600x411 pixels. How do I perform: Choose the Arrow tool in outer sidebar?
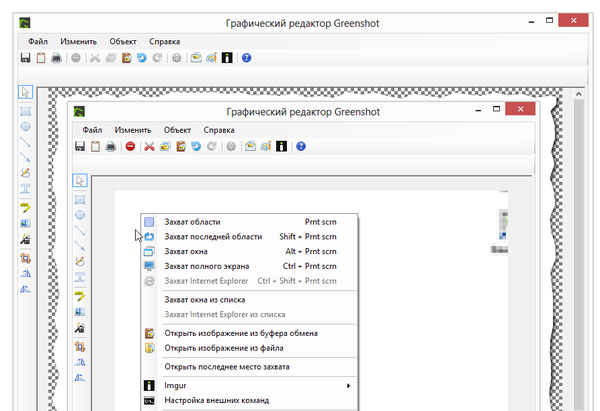click(25, 157)
